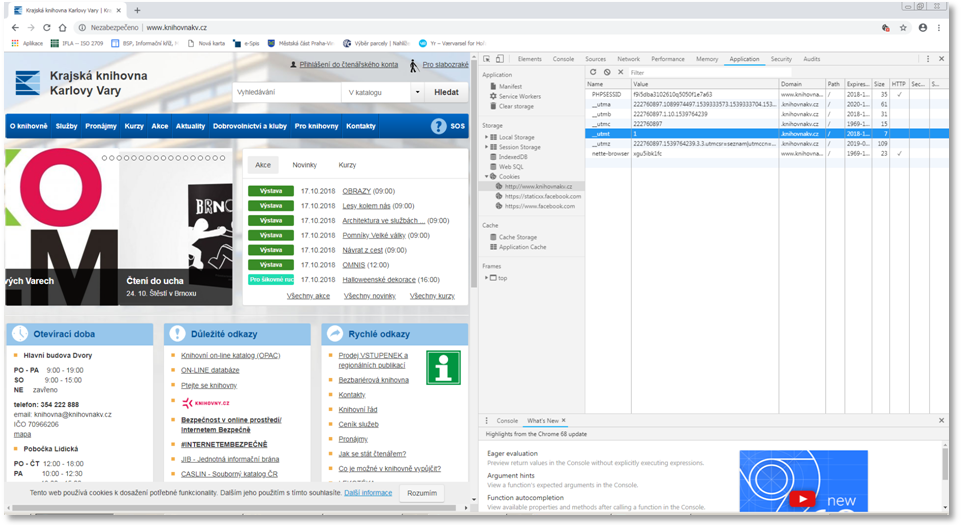Click the Krajská knihovna logo

pyautogui.click(x=28, y=83)
